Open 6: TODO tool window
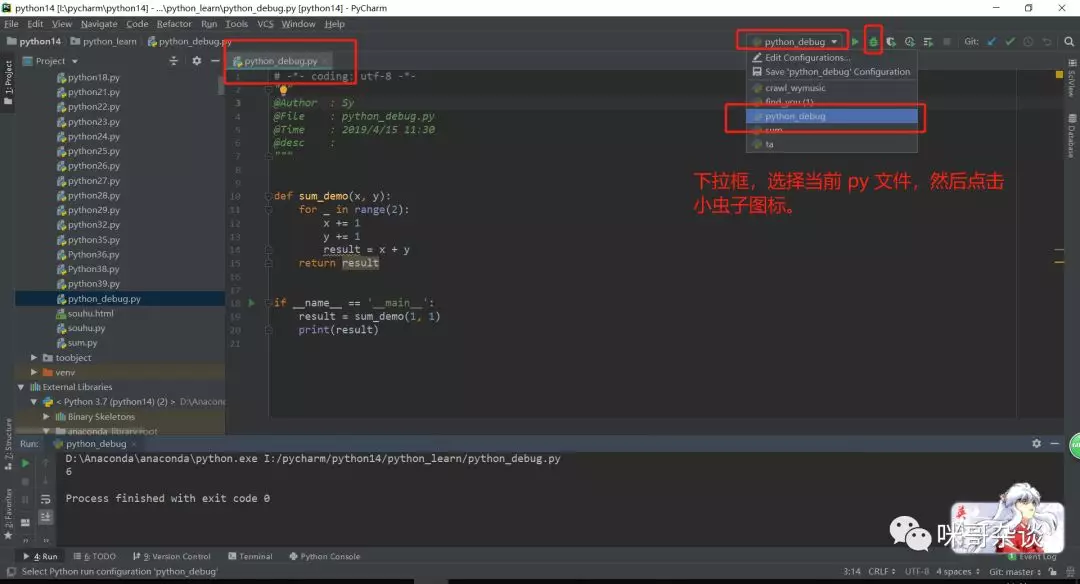 coord(95,556)
